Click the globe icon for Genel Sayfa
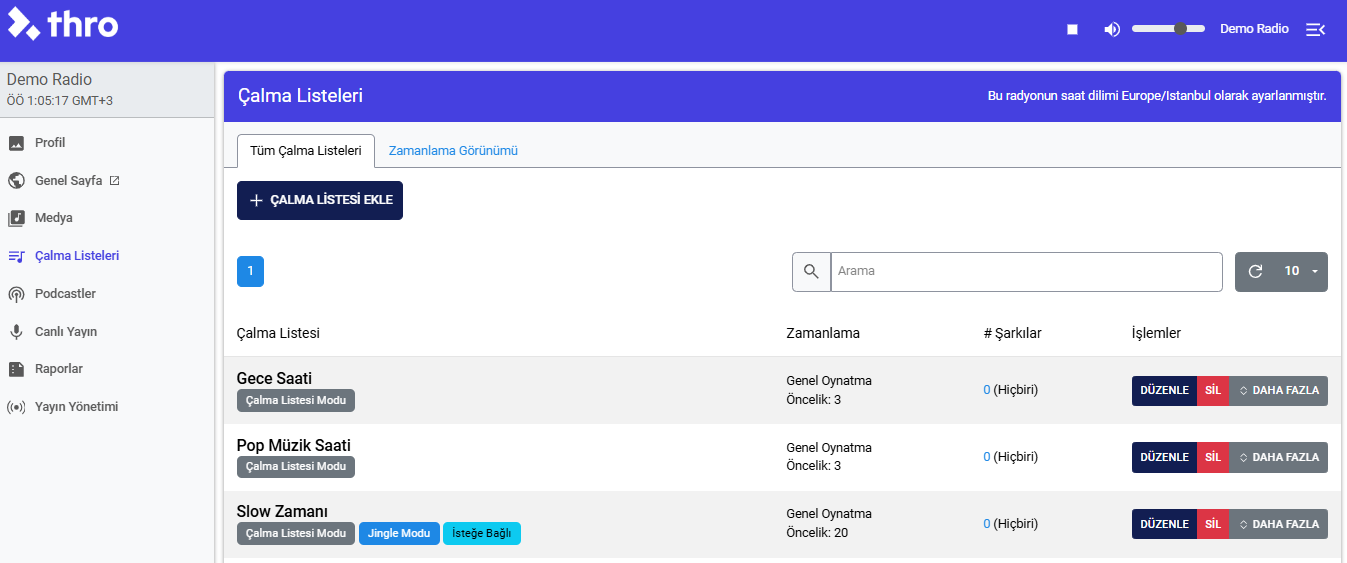This screenshot has width=1347, height=563. tap(16, 181)
